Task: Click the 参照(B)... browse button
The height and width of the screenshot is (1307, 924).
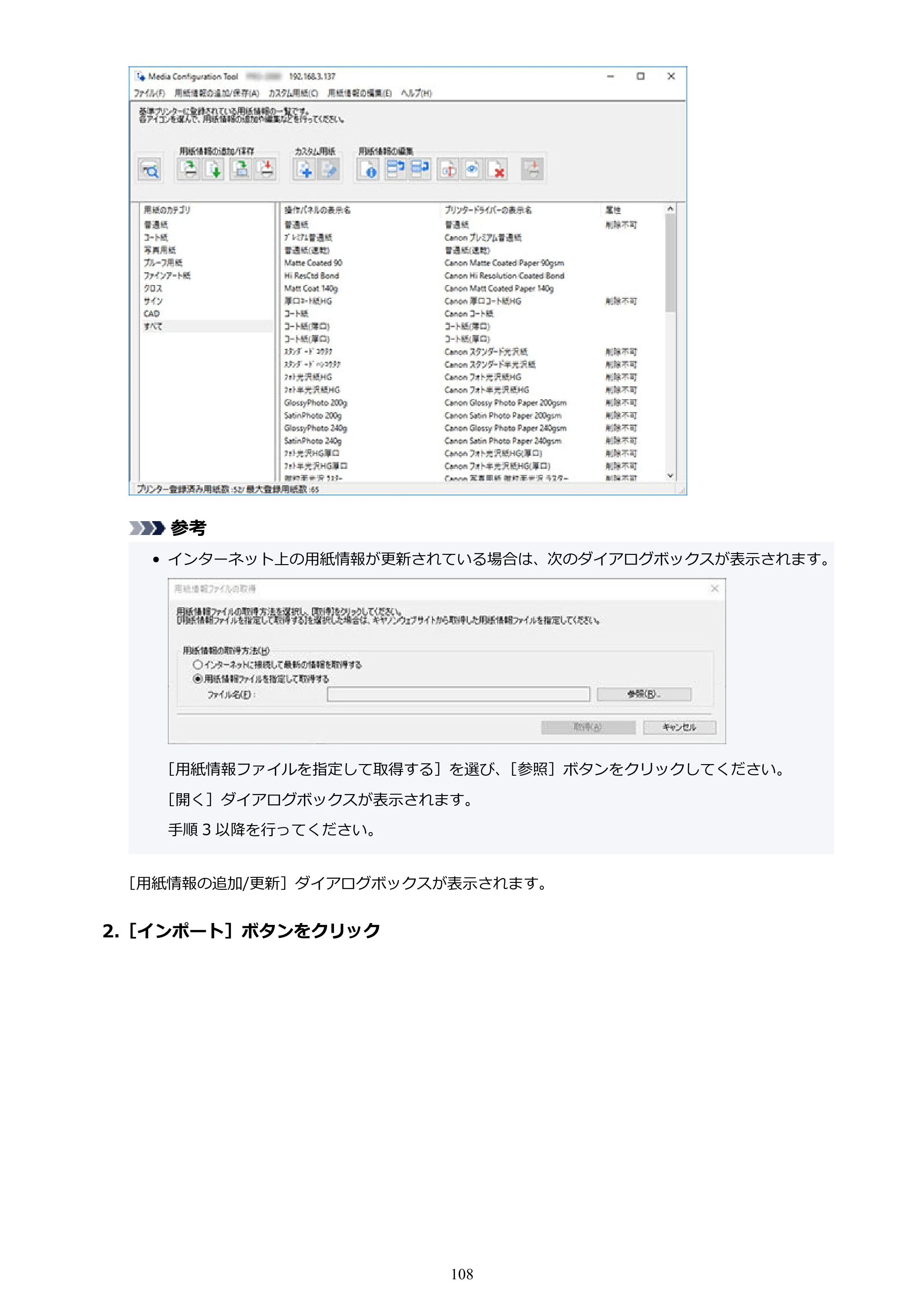Action: (644, 694)
